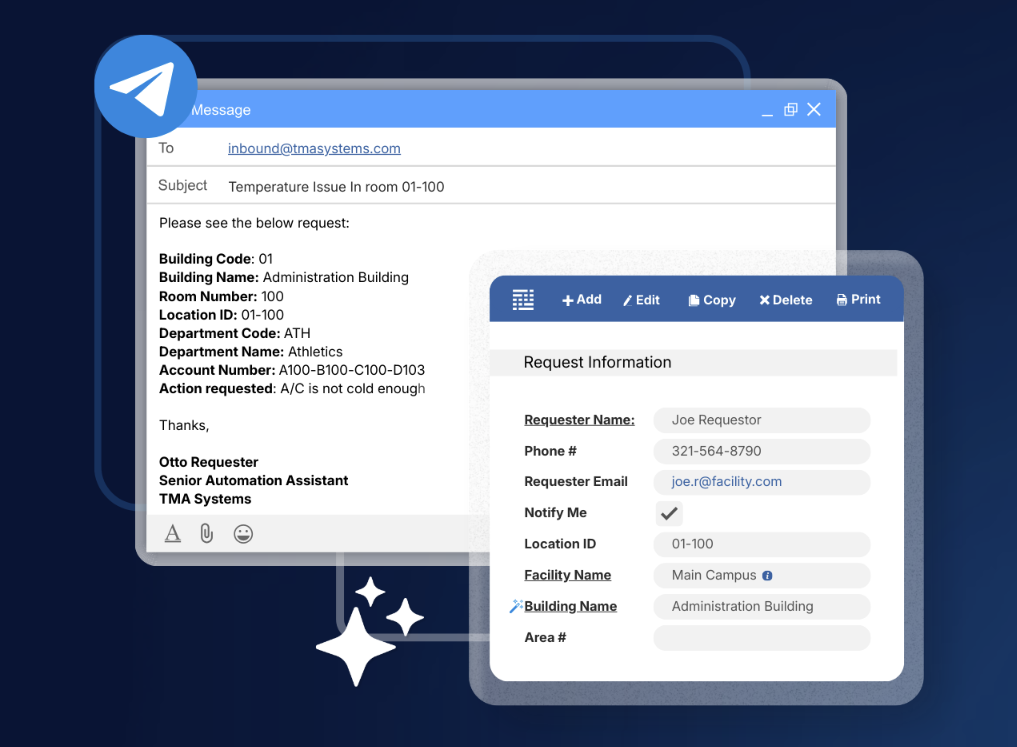This screenshot has height=747, width=1017.
Task: Select the Phone # input field
Action: (x=761, y=451)
